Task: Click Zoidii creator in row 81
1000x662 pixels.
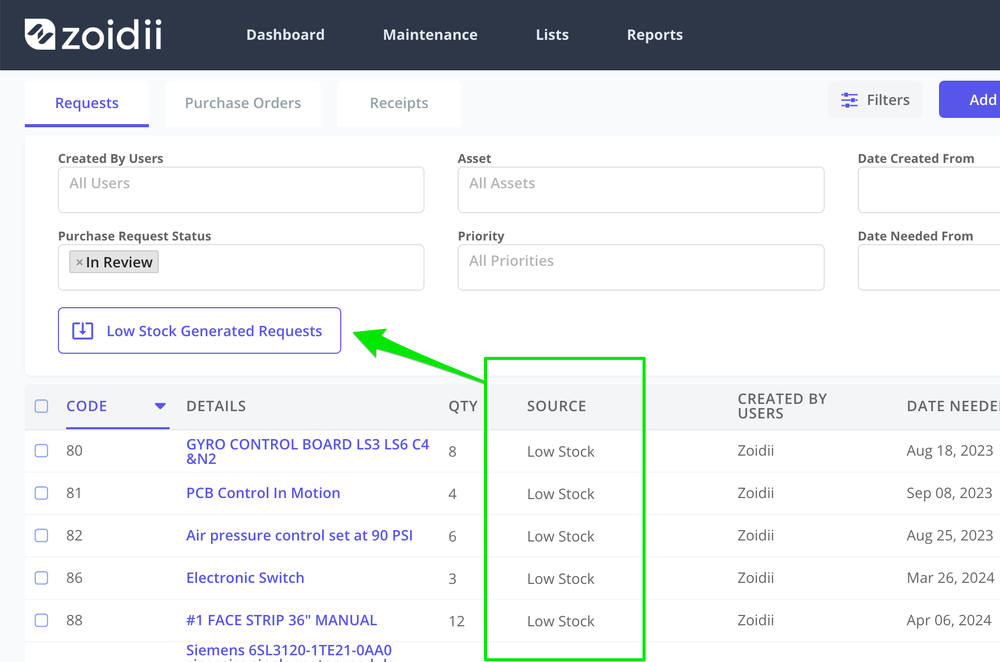Action: 756,493
